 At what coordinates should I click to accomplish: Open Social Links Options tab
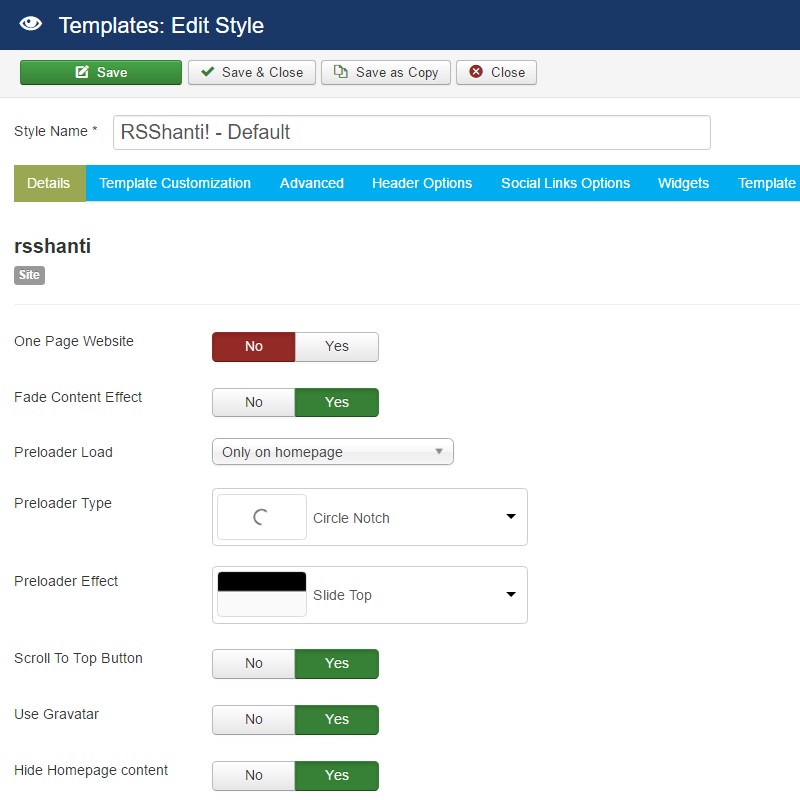565,183
